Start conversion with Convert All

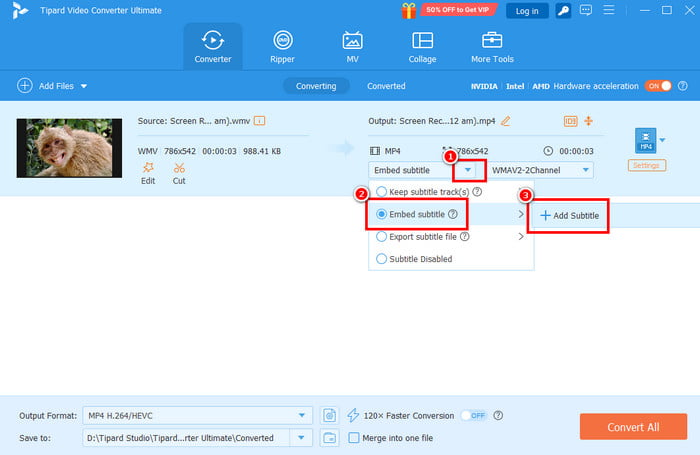[x=633, y=427]
